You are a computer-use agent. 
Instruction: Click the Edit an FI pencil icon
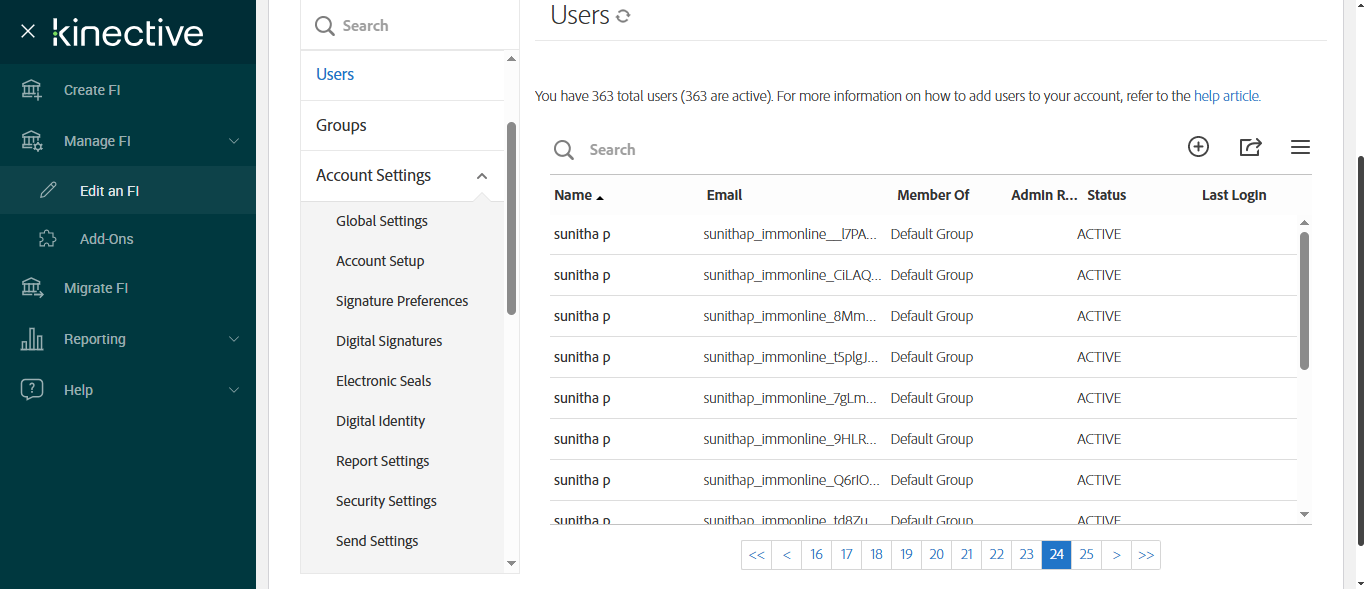click(48, 190)
